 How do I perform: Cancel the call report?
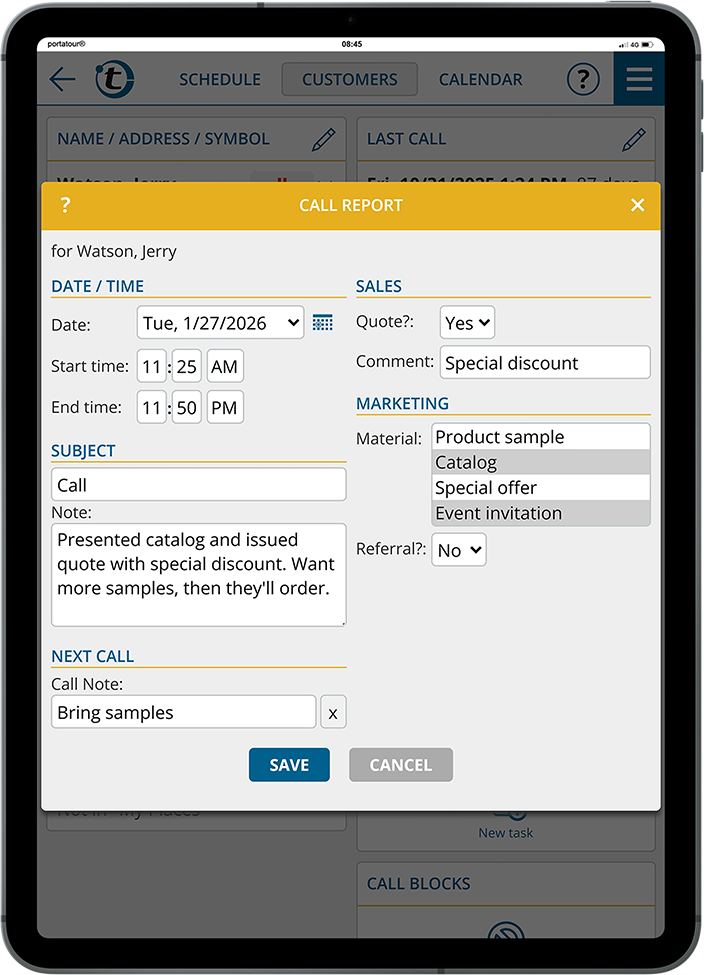point(400,765)
